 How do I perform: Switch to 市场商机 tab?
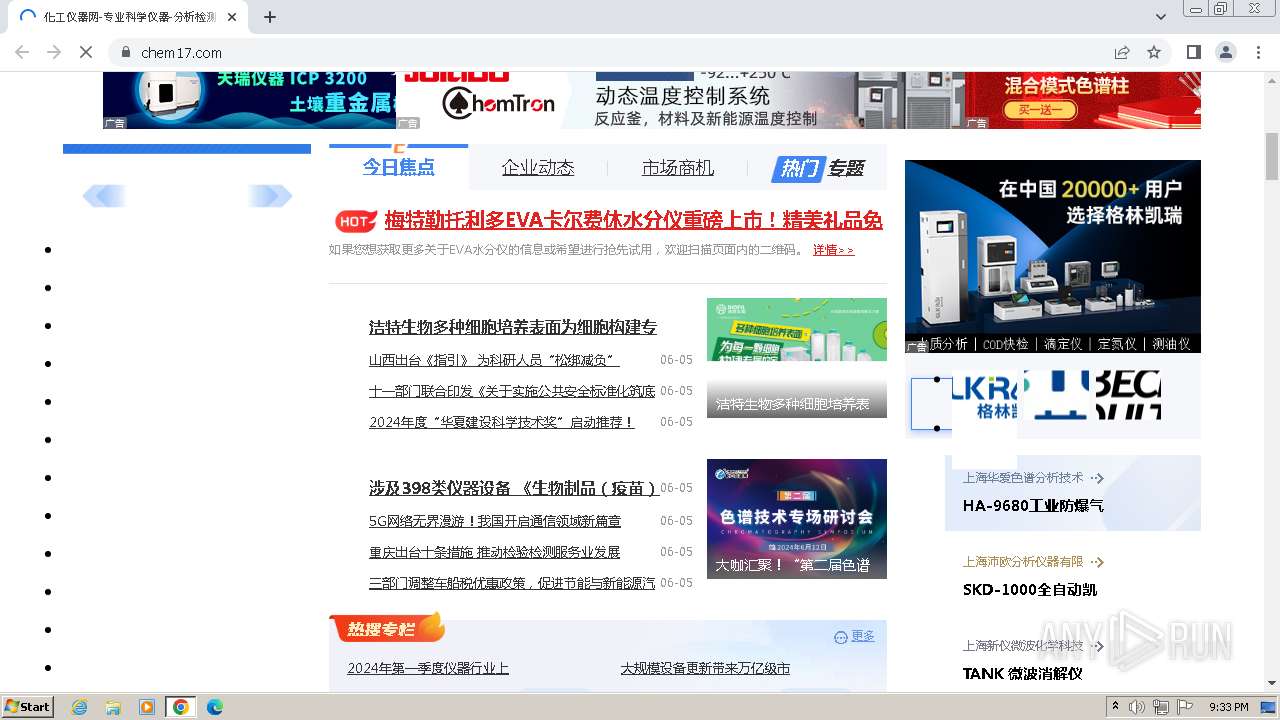click(x=678, y=168)
